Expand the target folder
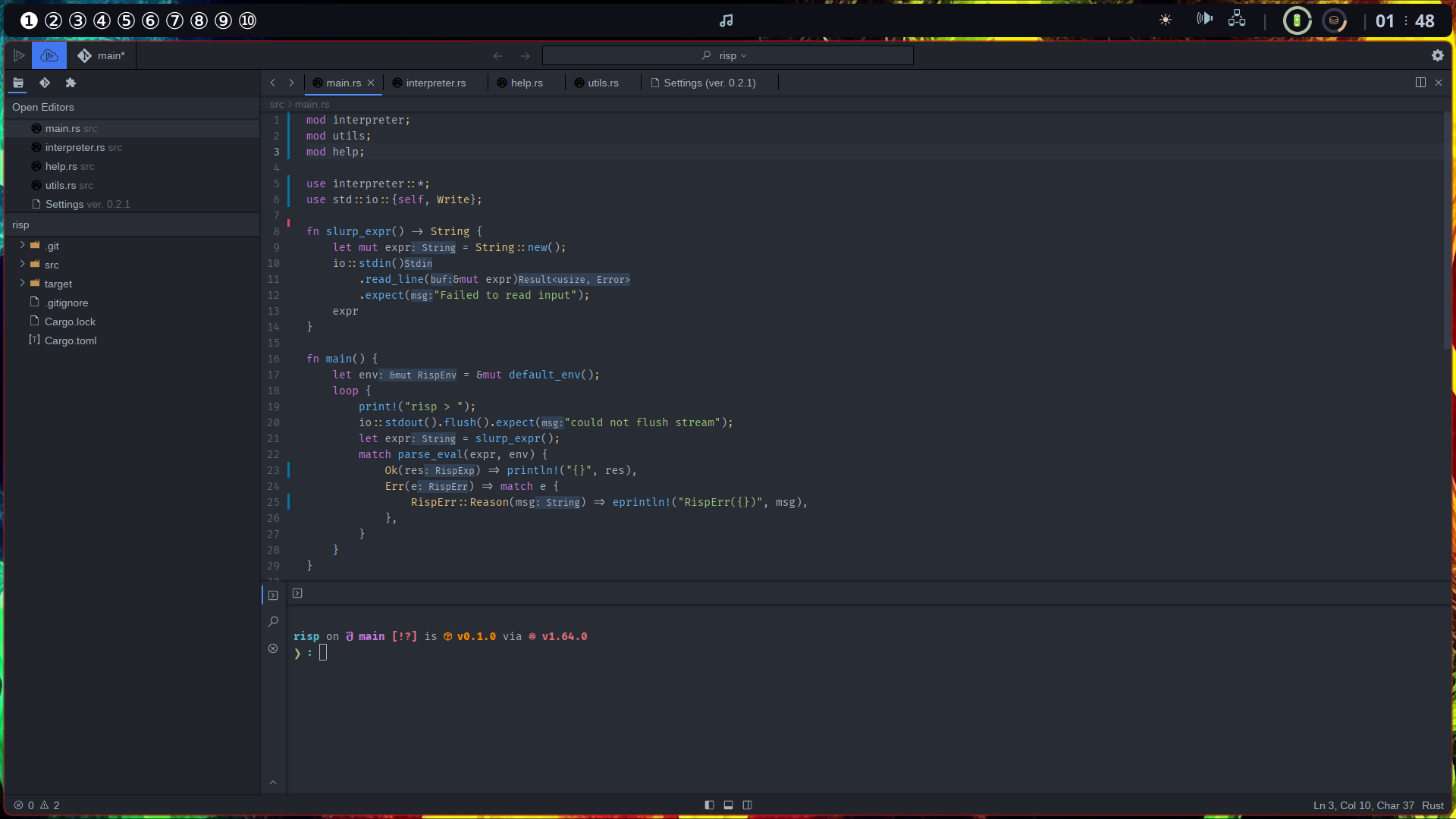The image size is (1456, 819). [132, 284]
